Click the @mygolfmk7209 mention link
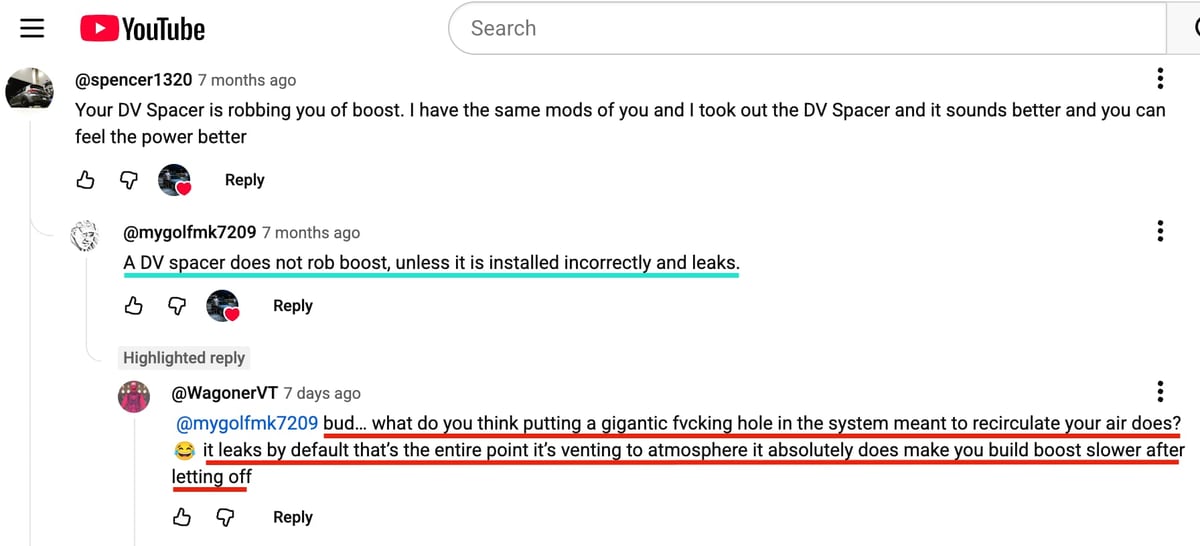Viewport: 1200px width, 546px height. tap(247, 423)
